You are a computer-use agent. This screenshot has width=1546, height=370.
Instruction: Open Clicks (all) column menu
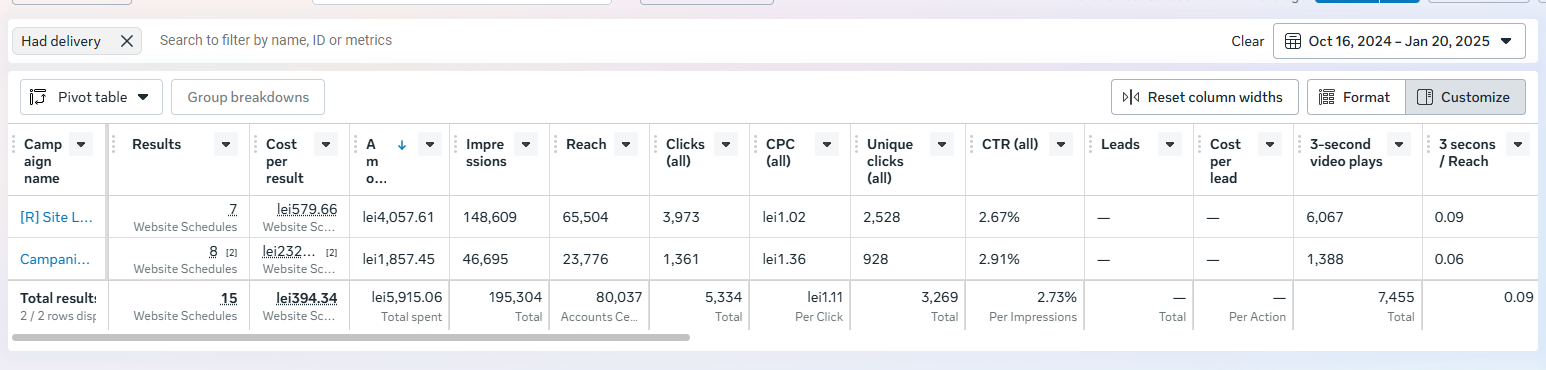(726, 145)
